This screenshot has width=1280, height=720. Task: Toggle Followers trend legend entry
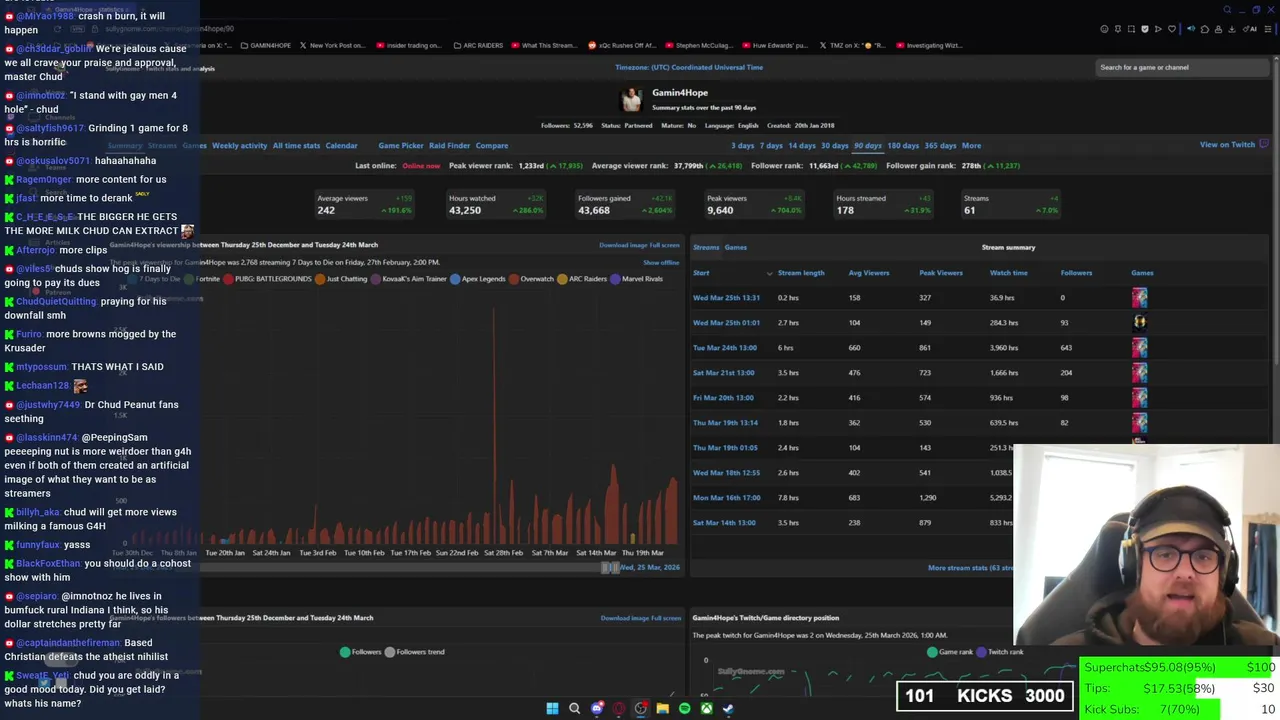coord(415,652)
